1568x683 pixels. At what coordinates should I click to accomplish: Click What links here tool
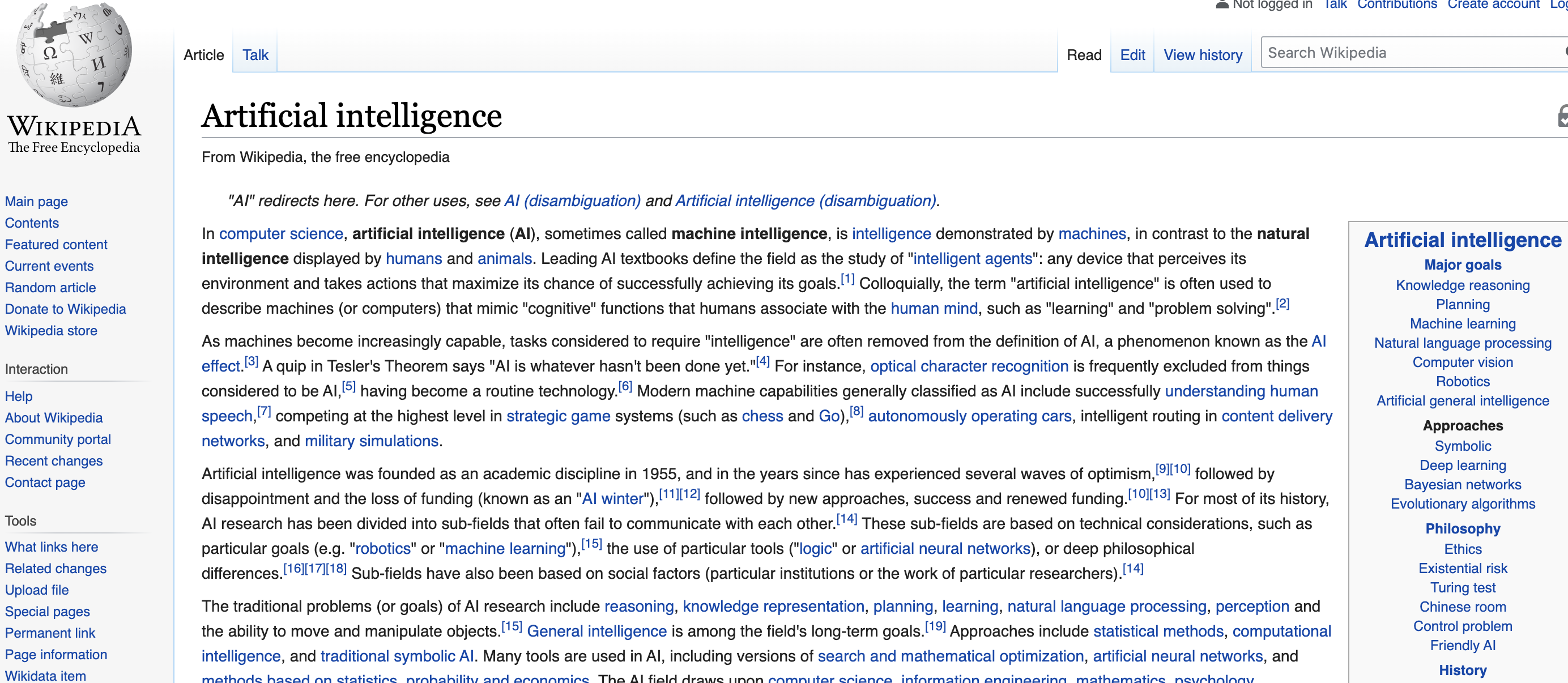[x=52, y=547]
